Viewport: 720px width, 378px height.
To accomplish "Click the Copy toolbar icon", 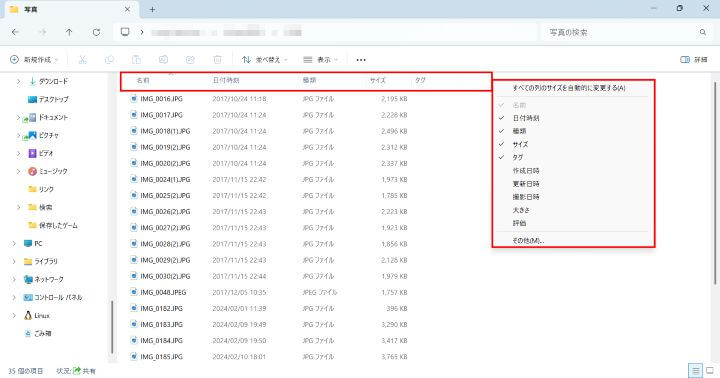I will [109, 60].
